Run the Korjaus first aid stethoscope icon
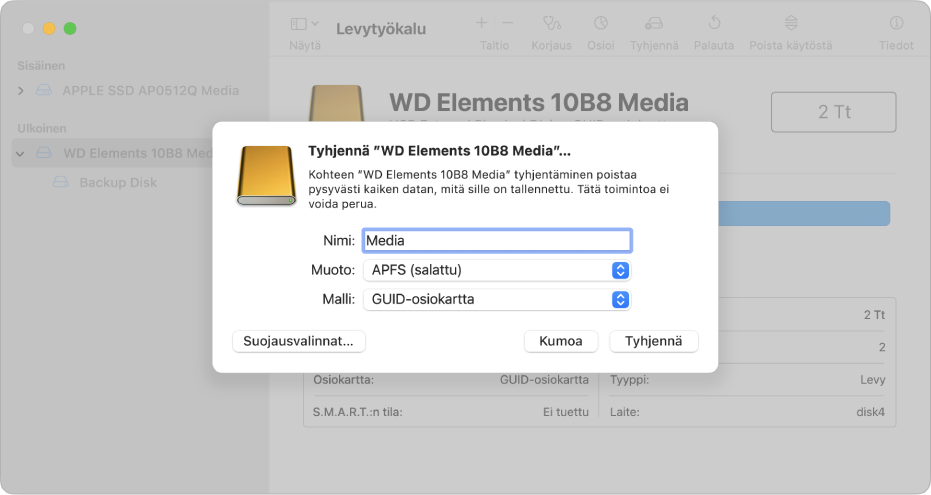 click(552, 23)
